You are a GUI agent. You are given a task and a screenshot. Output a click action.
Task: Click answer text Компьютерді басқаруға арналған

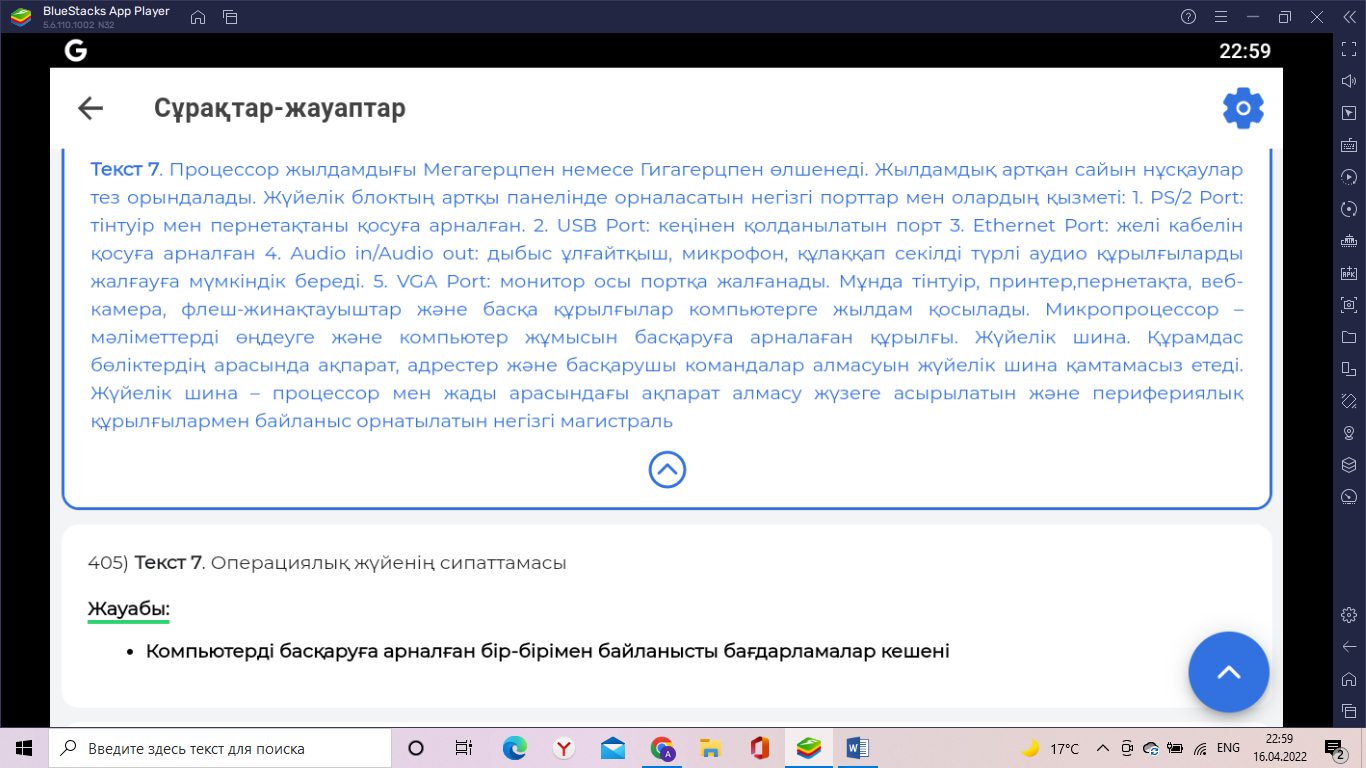pos(548,651)
